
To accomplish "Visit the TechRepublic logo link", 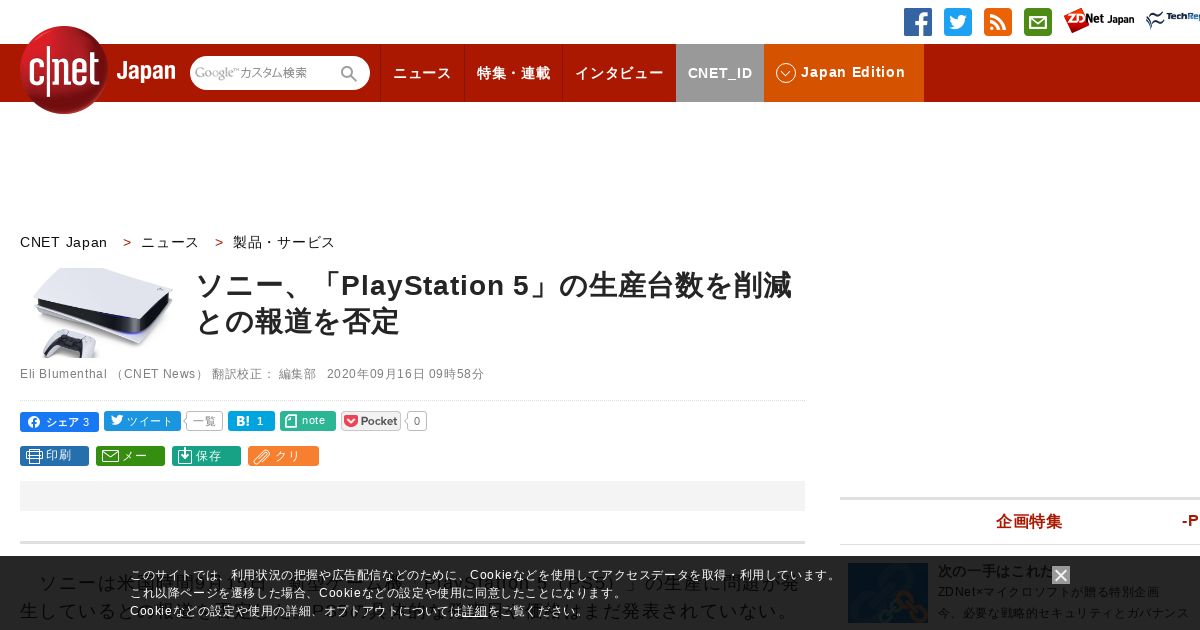I will pos(1173,20).
